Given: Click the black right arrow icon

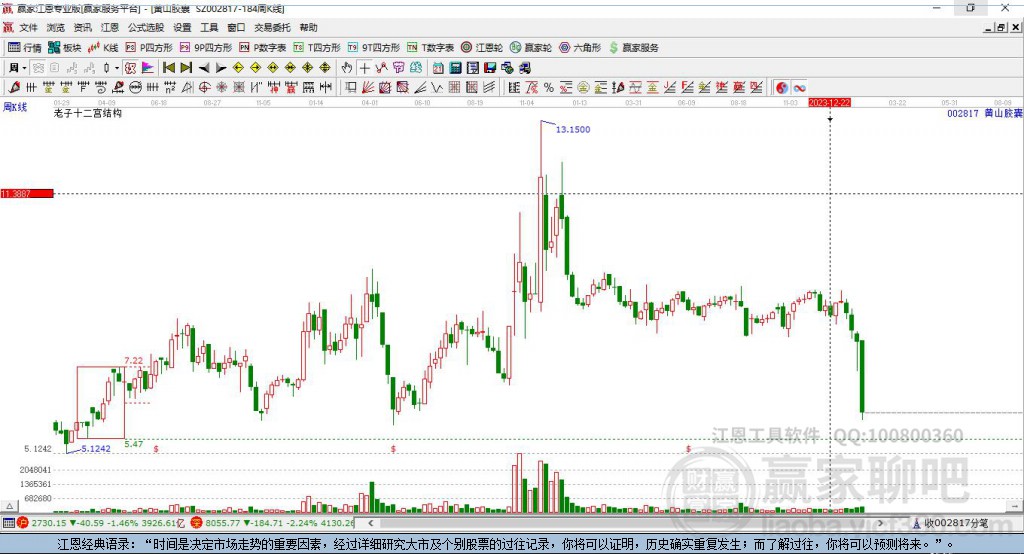Looking at the screenshot, I should [221, 68].
